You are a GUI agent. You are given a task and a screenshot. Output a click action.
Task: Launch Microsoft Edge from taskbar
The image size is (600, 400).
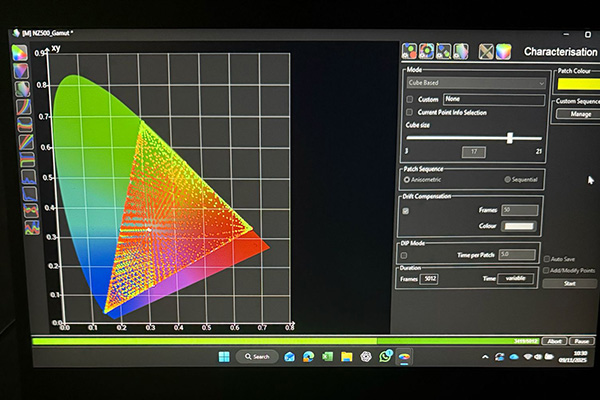(x=308, y=357)
